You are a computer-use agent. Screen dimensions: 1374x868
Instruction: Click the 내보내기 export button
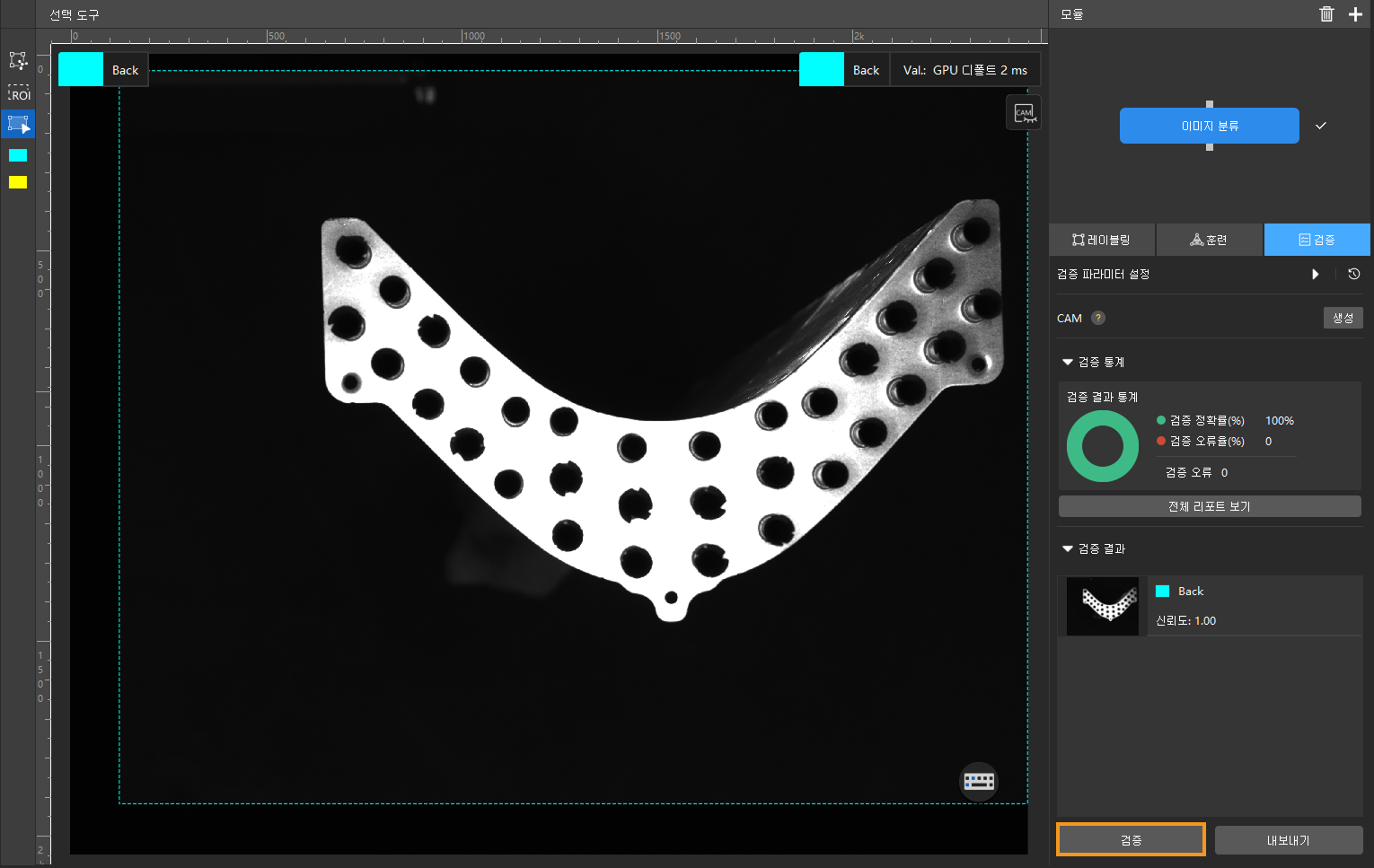(x=1288, y=840)
